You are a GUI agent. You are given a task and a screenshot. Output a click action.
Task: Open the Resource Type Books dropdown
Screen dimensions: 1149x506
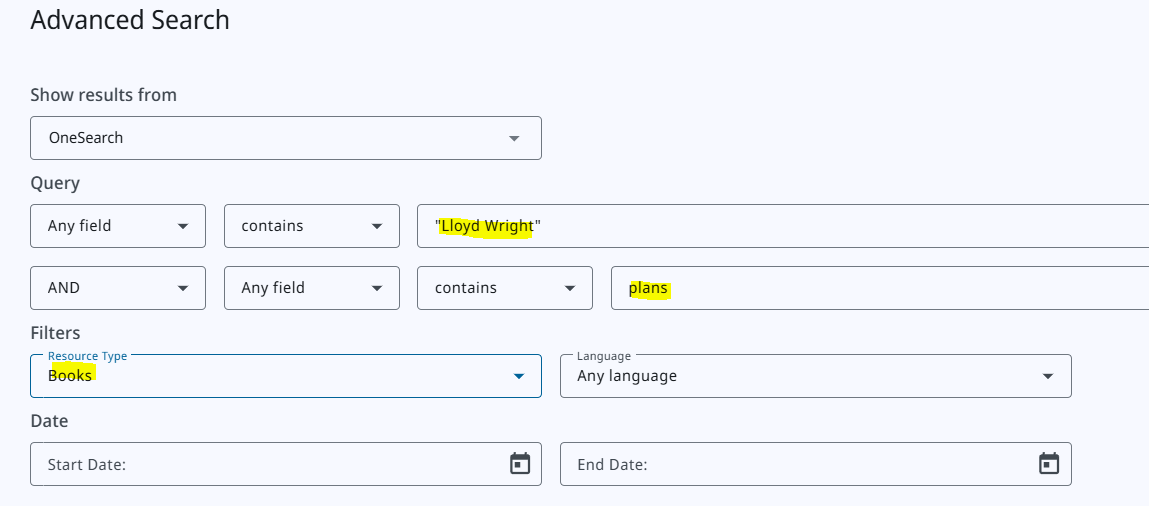click(x=286, y=376)
